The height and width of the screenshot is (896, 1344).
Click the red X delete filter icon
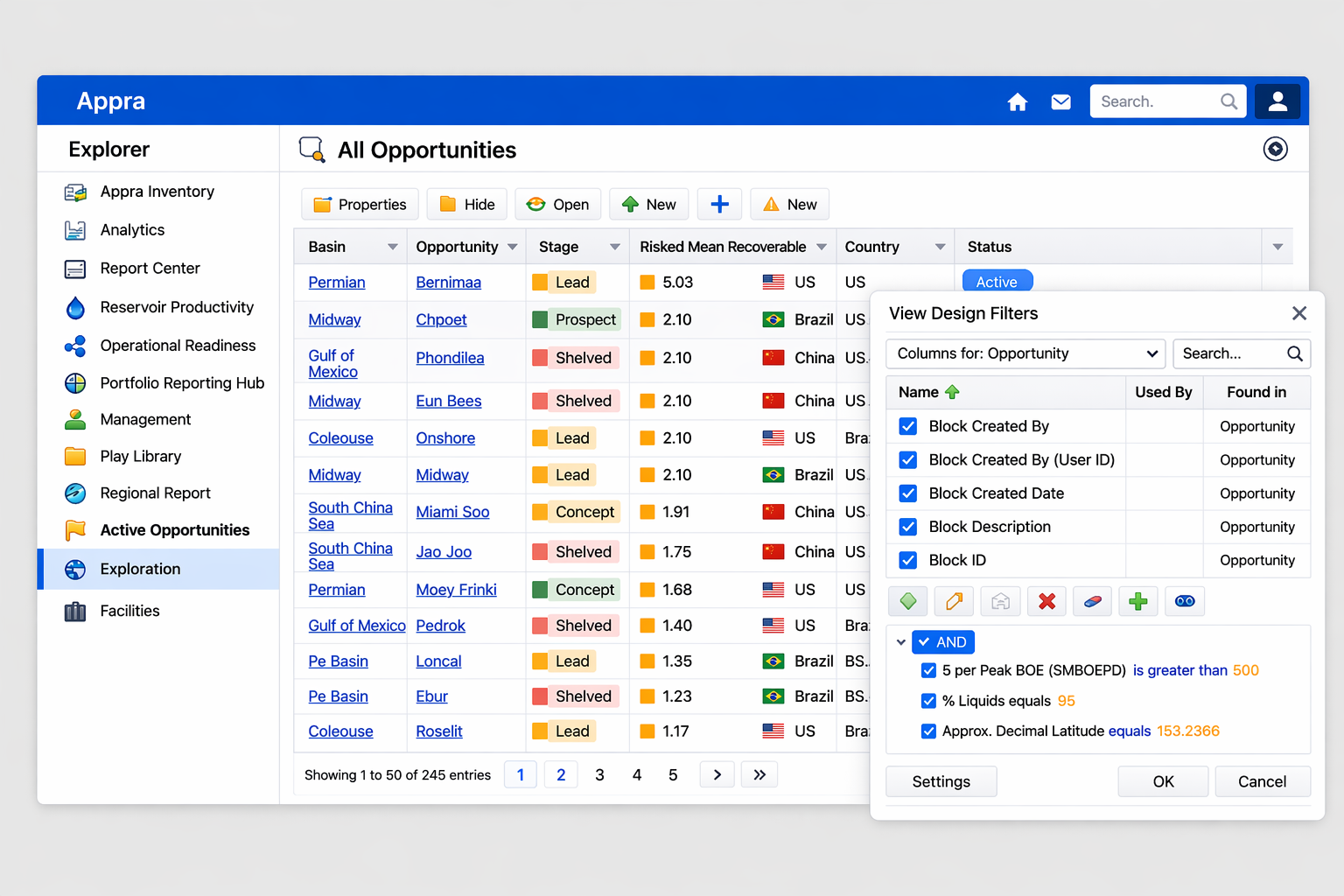click(x=1046, y=601)
